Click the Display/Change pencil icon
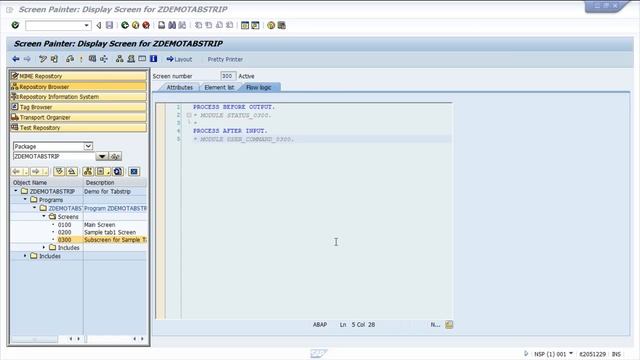The image size is (640, 360). tap(43, 59)
